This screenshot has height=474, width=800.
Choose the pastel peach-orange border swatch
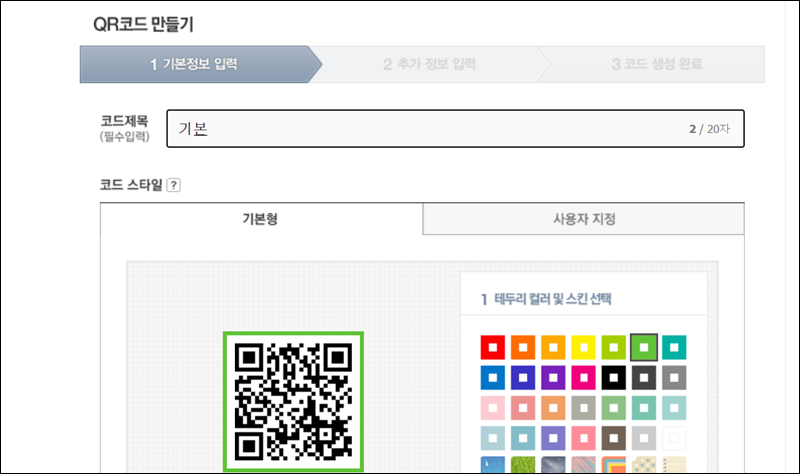pos(553,408)
